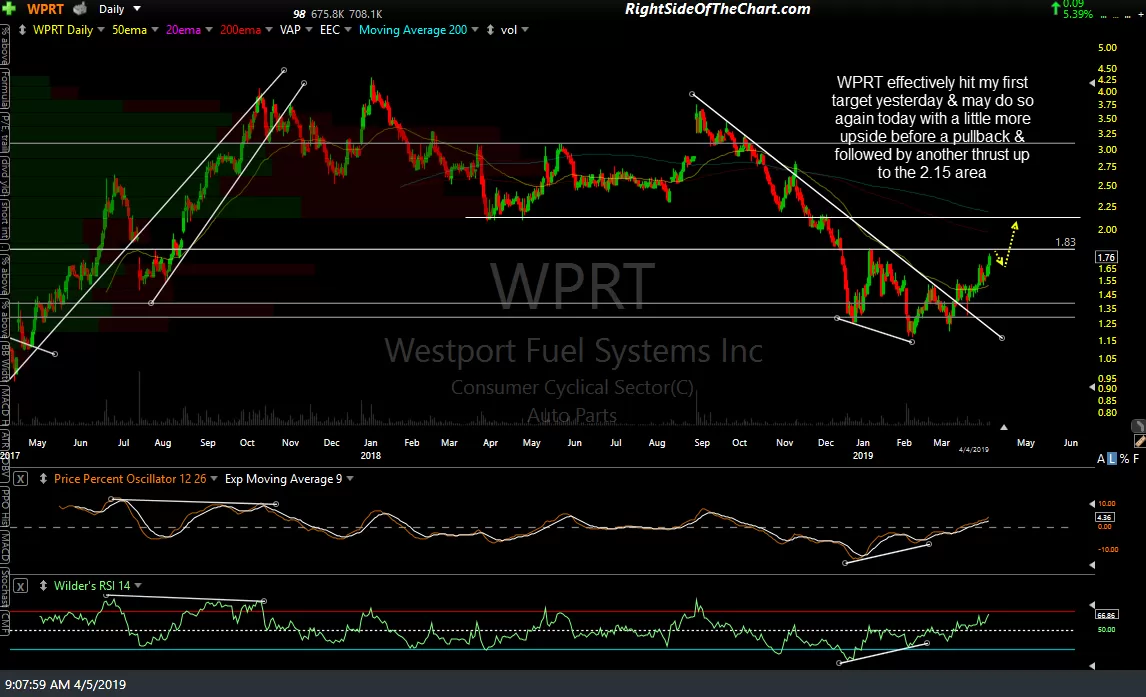Click the 200ema indicator label
The image size is (1146, 697).
[240, 30]
